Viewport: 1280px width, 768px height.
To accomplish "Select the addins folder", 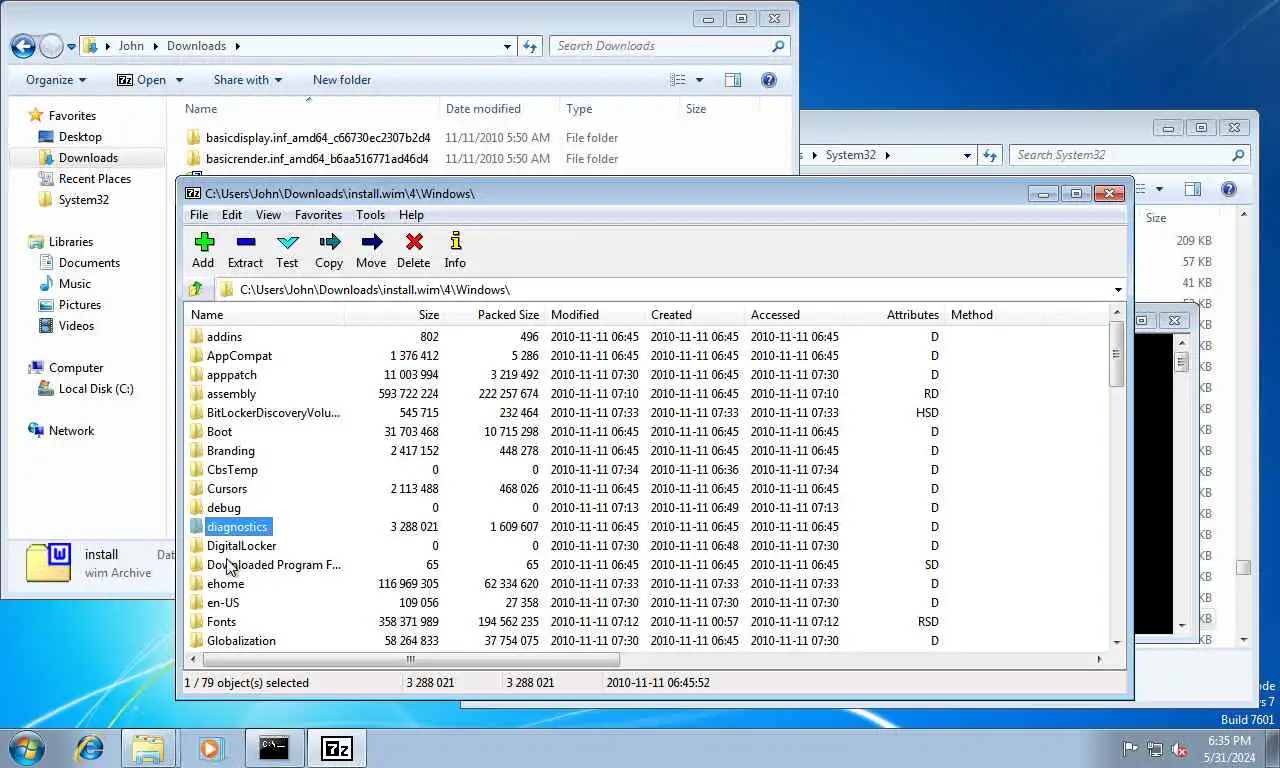I will (x=224, y=337).
